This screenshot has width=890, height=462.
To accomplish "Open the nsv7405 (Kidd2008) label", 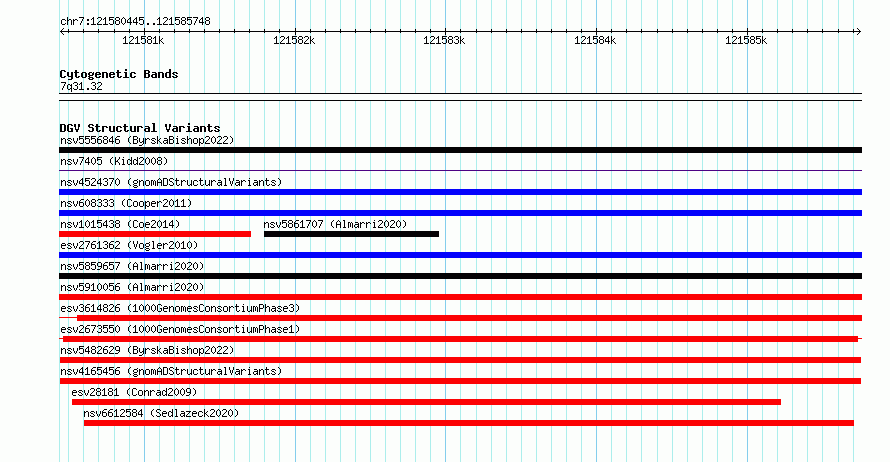I will (x=114, y=161).
